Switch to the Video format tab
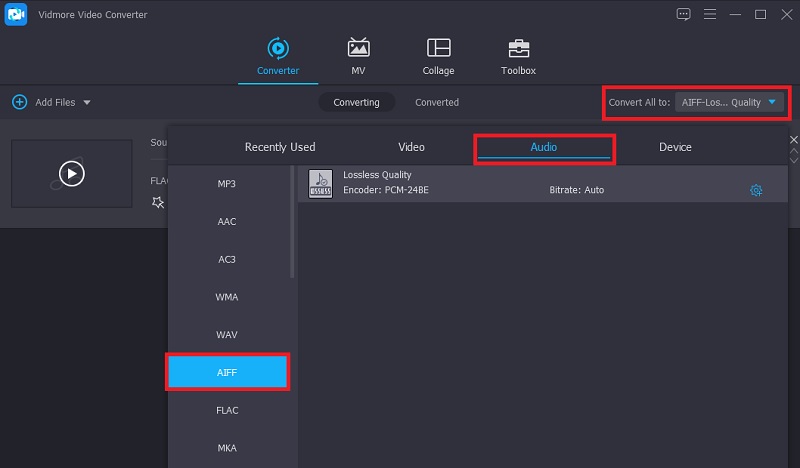This screenshot has height=468, width=800. coord(411,147)
